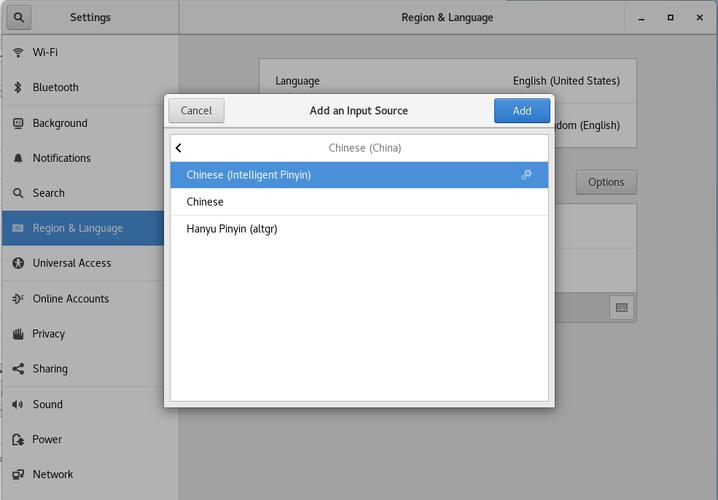Click the Bluetooth icon in sidebar
The width and height of the screenshot is (718, 500).
click(18, 87)
